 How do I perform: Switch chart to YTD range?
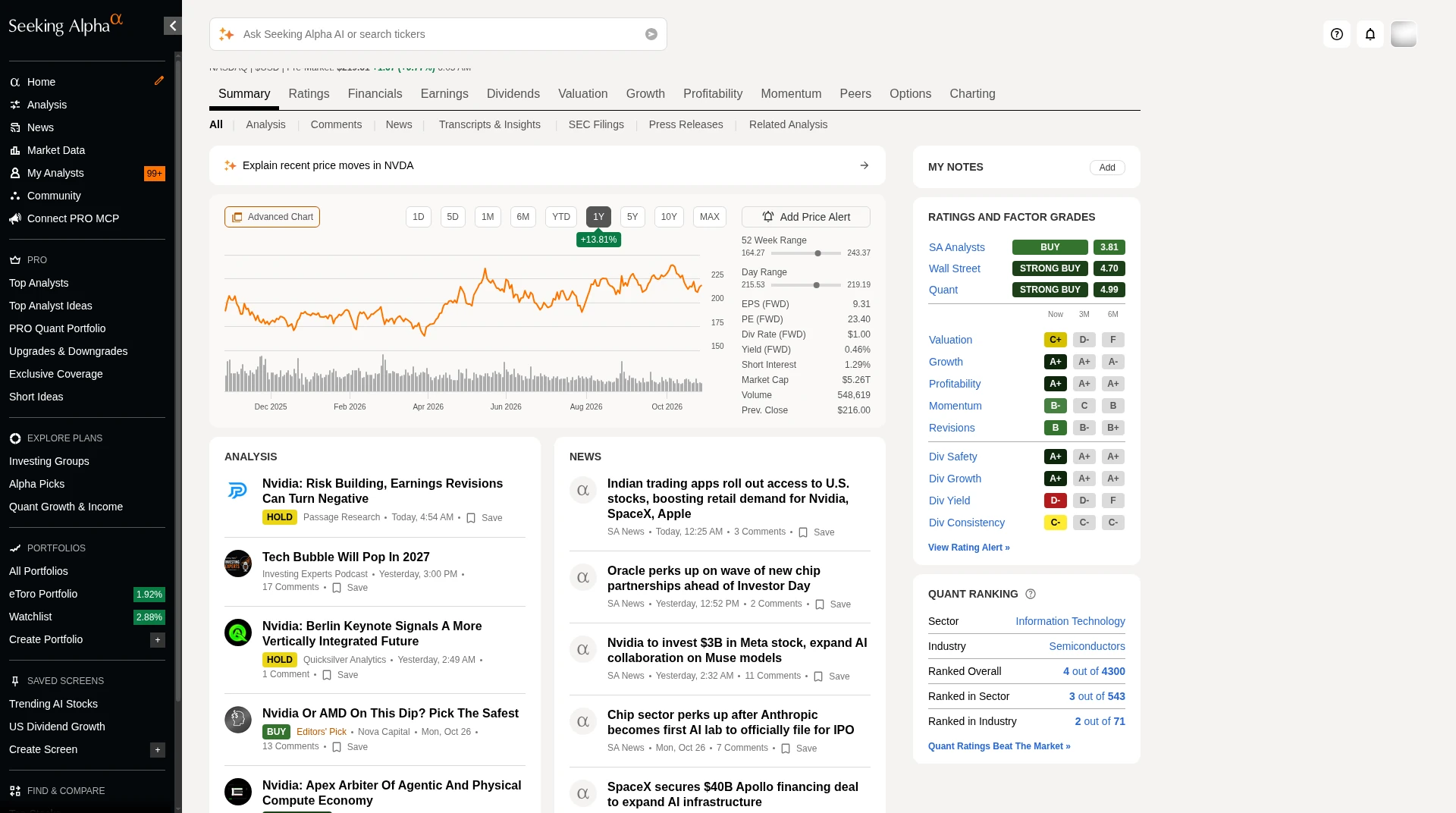coord(561,217)
